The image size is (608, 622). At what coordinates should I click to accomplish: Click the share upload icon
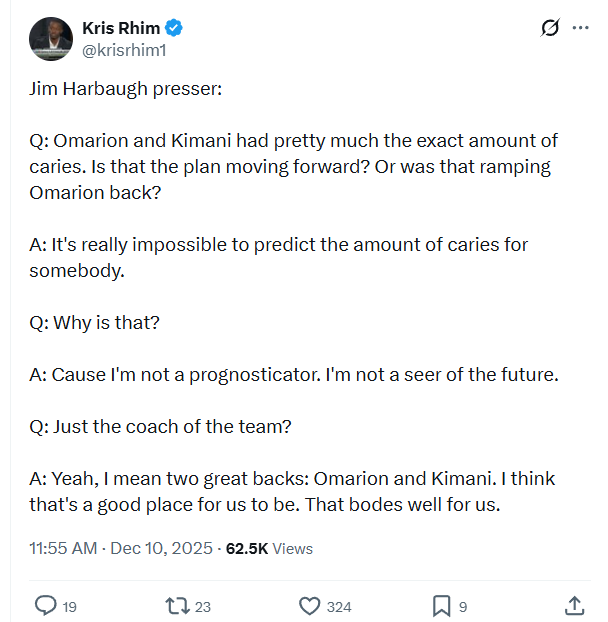pyautogui.click(x=575, y=605)
